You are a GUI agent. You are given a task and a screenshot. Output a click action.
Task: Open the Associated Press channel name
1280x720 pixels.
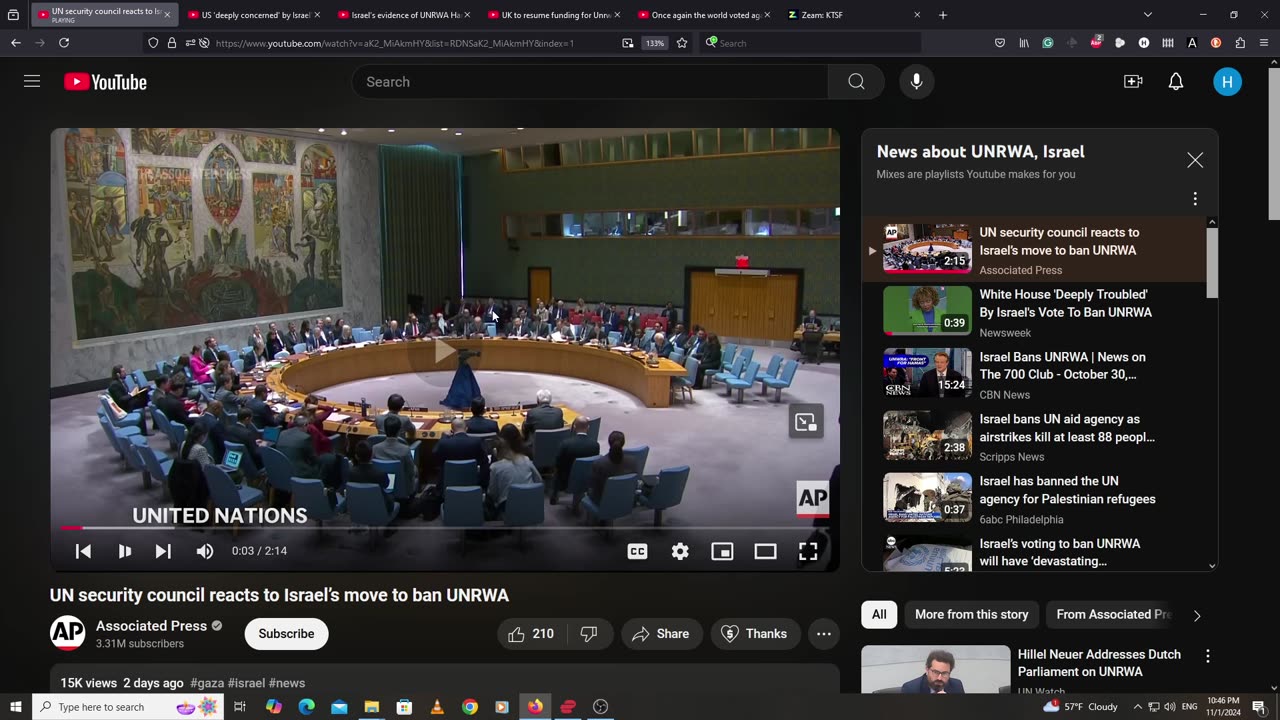[x=151, y=626]
